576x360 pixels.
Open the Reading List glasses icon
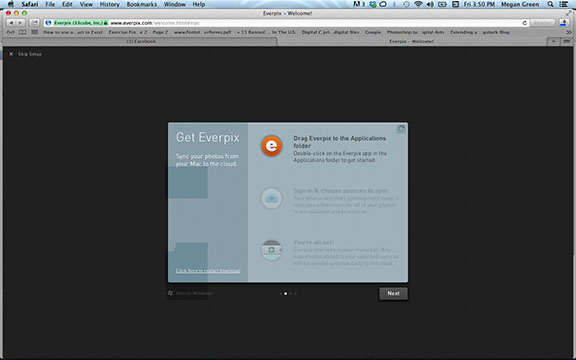tap(11, 32)
